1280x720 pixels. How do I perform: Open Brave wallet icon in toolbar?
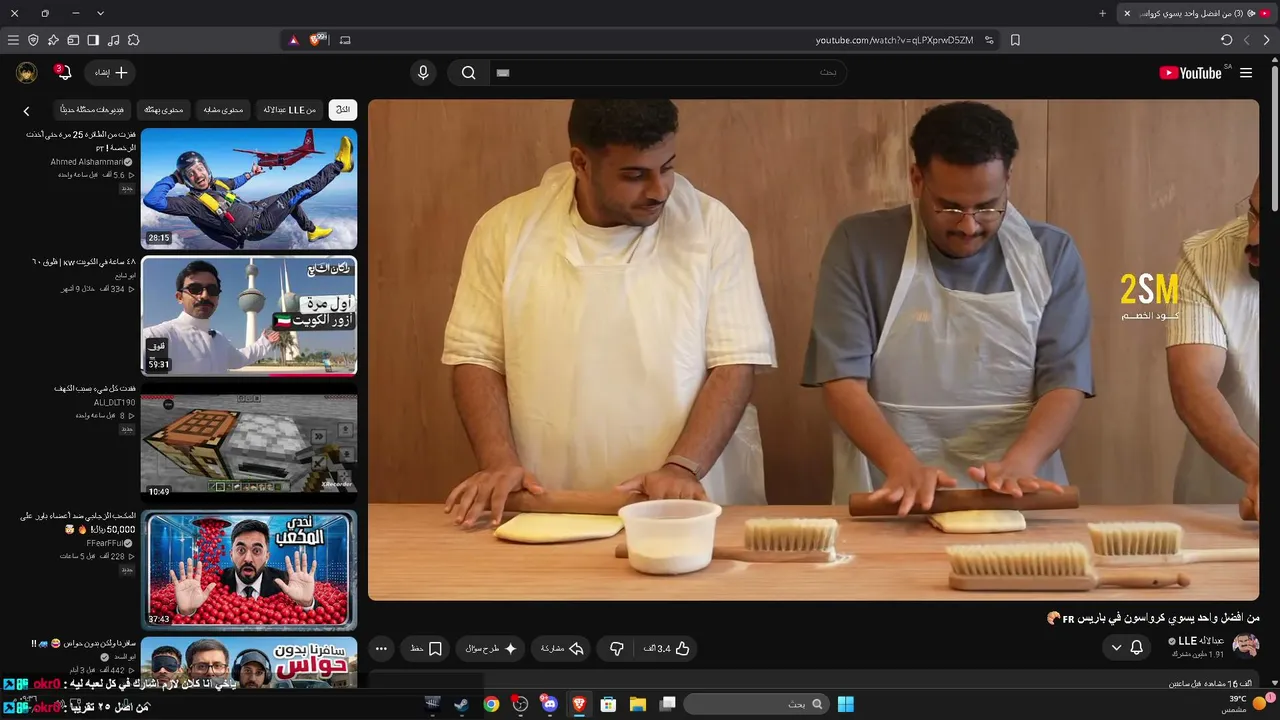[73, 40]
